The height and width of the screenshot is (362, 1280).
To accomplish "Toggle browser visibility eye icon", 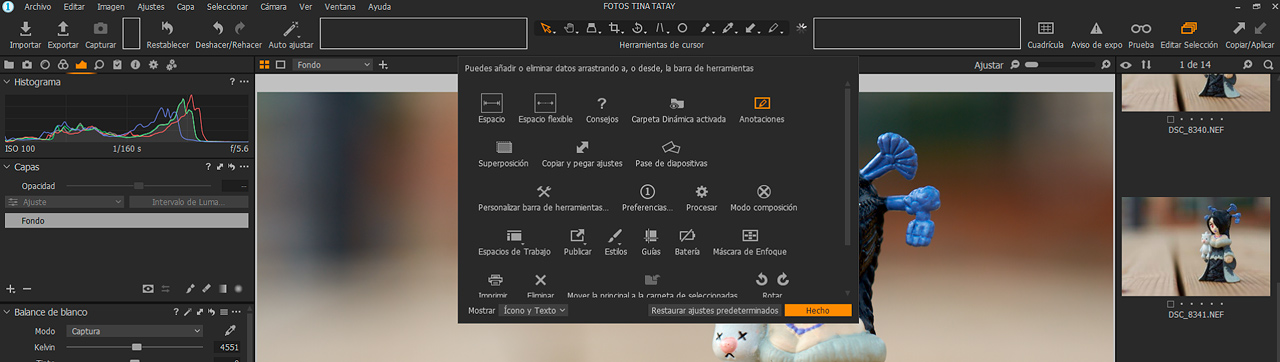I will pos(1125,64).
